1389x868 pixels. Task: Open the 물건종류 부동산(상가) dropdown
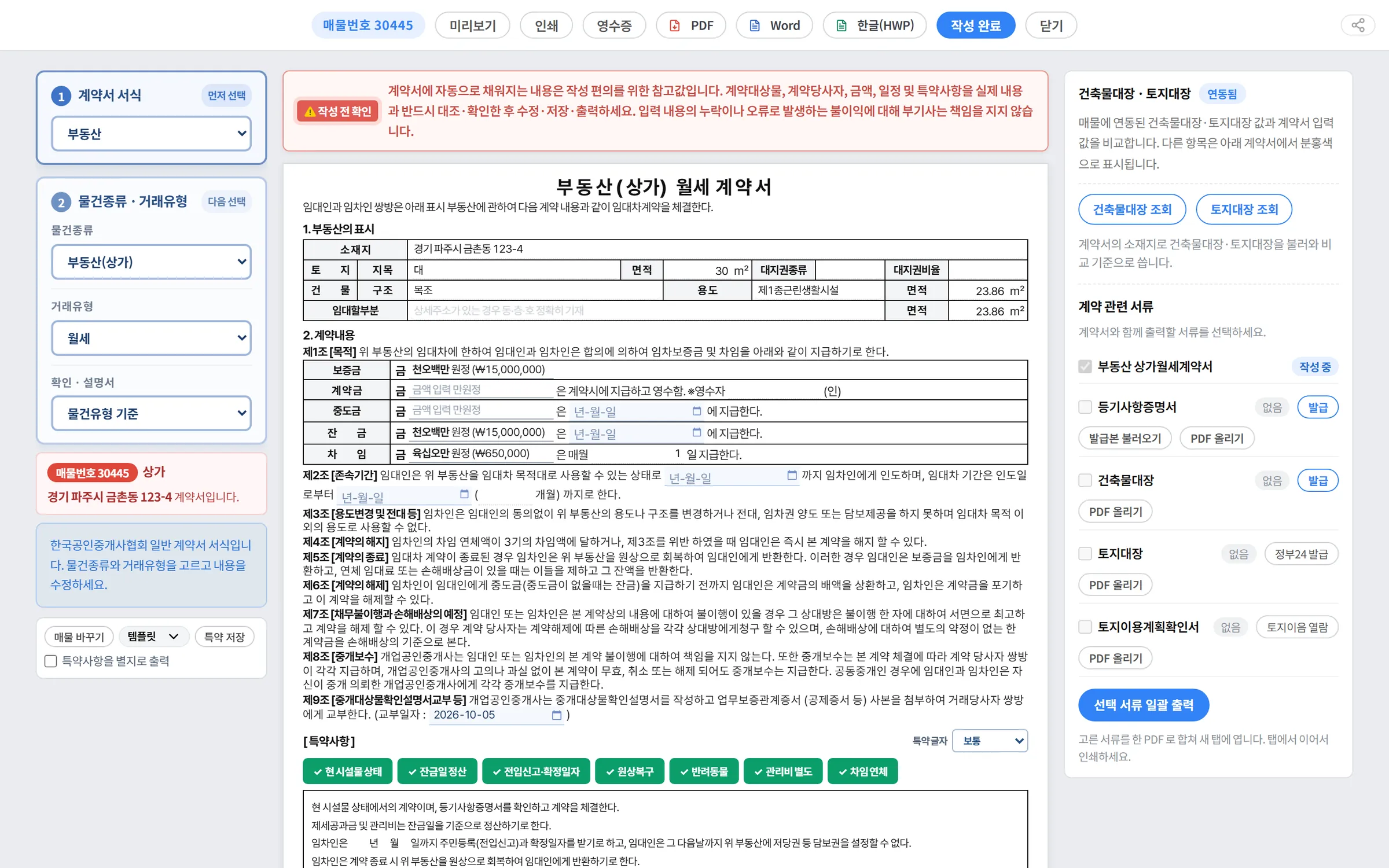151,262
